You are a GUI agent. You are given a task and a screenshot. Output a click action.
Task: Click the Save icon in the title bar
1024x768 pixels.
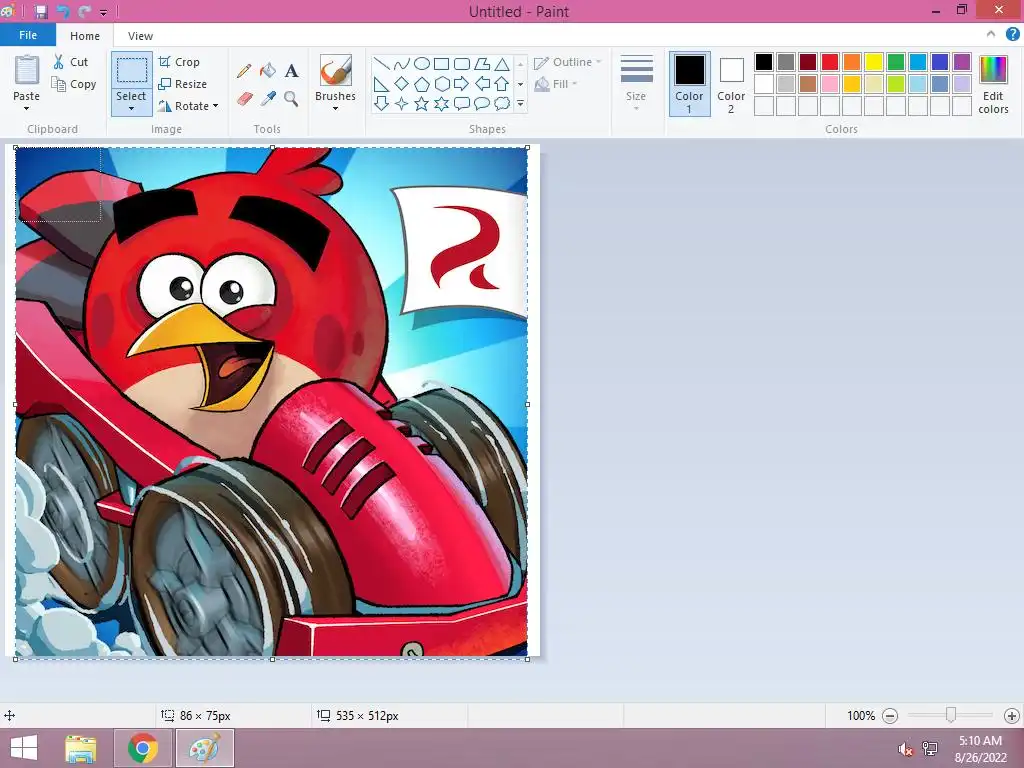tap(41, 12)
